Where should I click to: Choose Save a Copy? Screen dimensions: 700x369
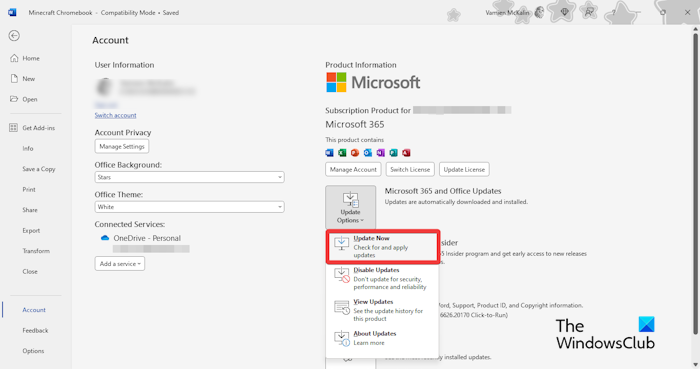pos(39,169)
